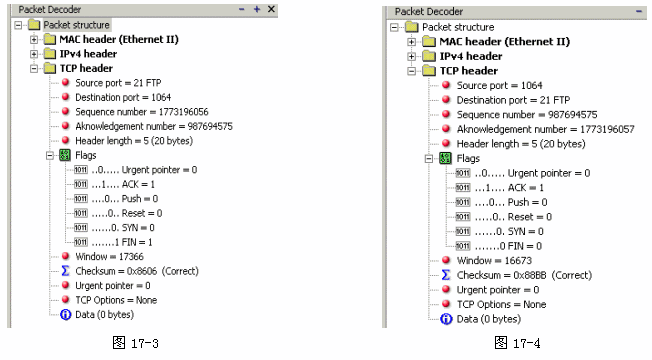Image resolution: width=652 pixels, height=360 pixels.
Task: Collapse TCP header in figure 17-3 decoder
Action: pos(34,69)
